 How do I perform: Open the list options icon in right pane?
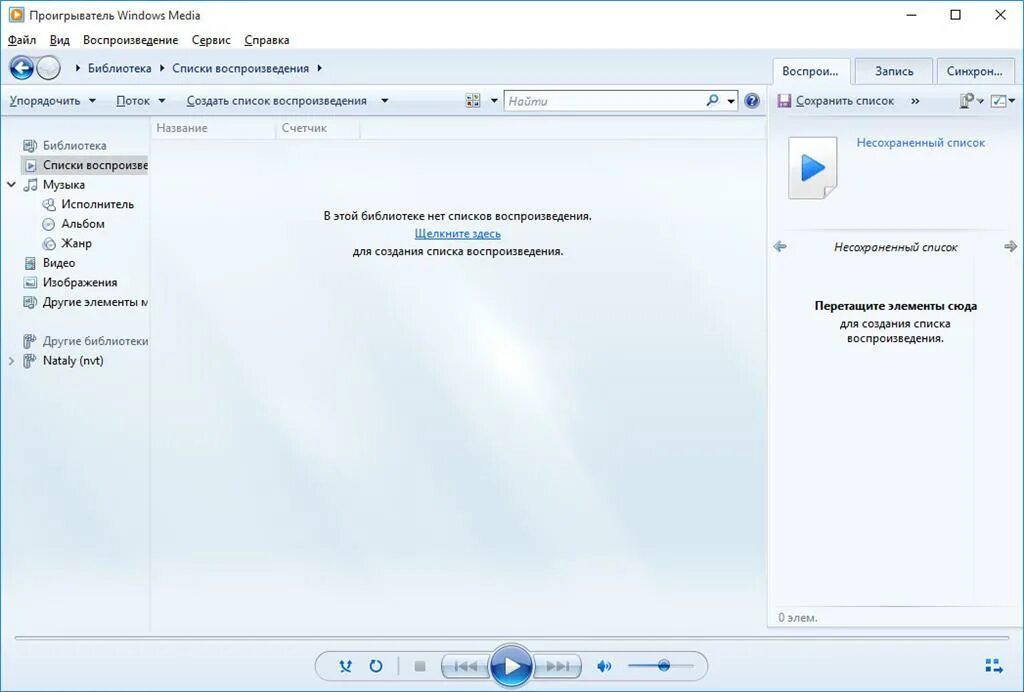click(x=999, y=101)
